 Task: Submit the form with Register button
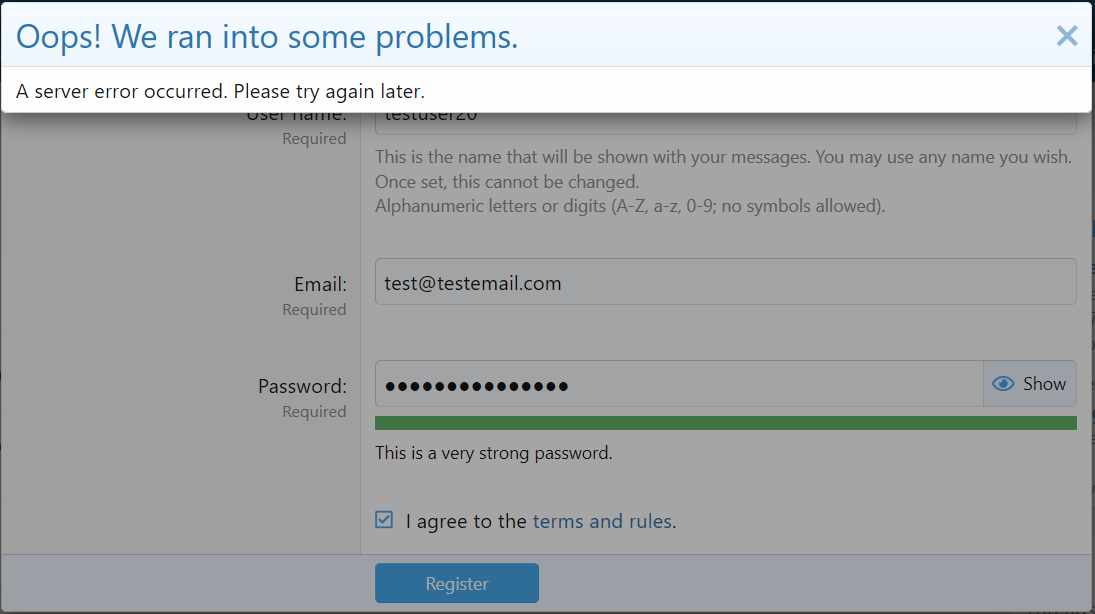[x=457, y=583]
